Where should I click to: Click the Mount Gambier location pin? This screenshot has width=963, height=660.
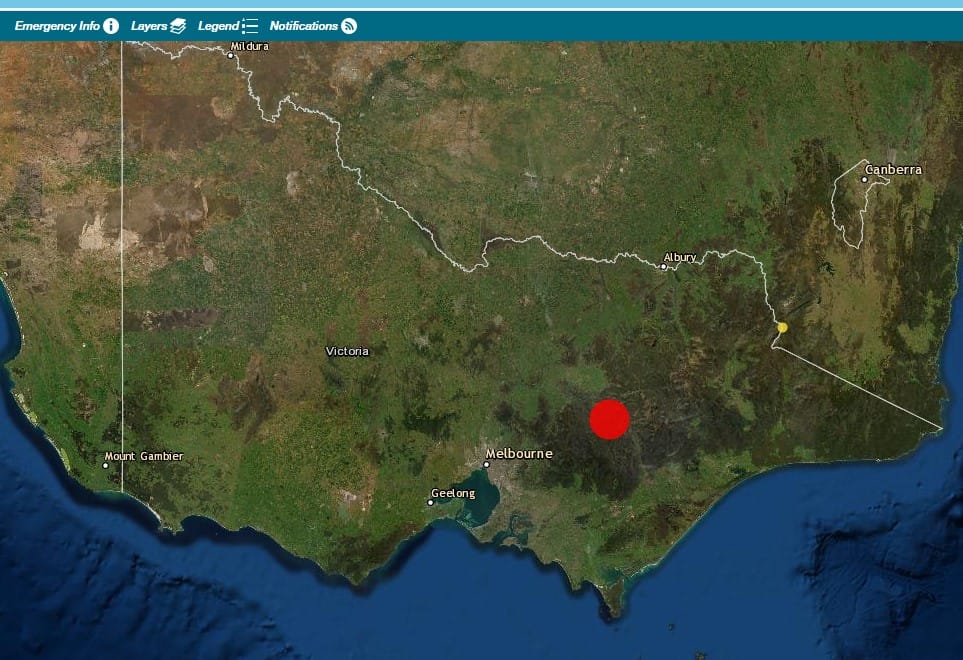tap(103, 465)
